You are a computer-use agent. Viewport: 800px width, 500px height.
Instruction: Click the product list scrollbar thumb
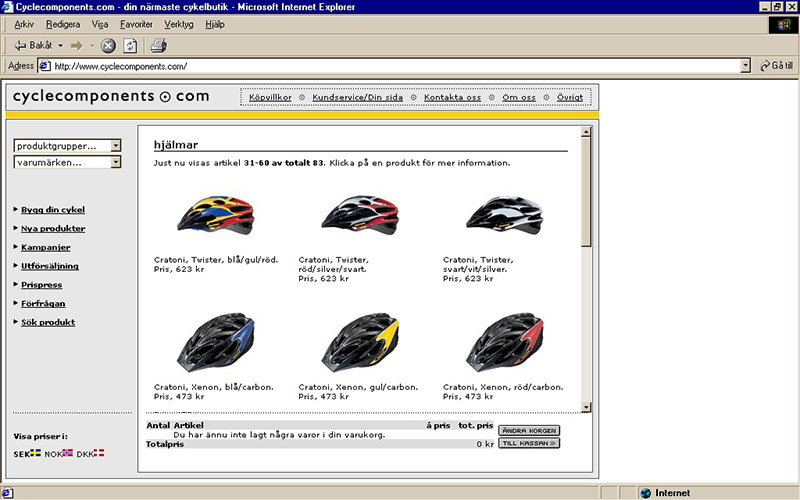coord(586,192)
